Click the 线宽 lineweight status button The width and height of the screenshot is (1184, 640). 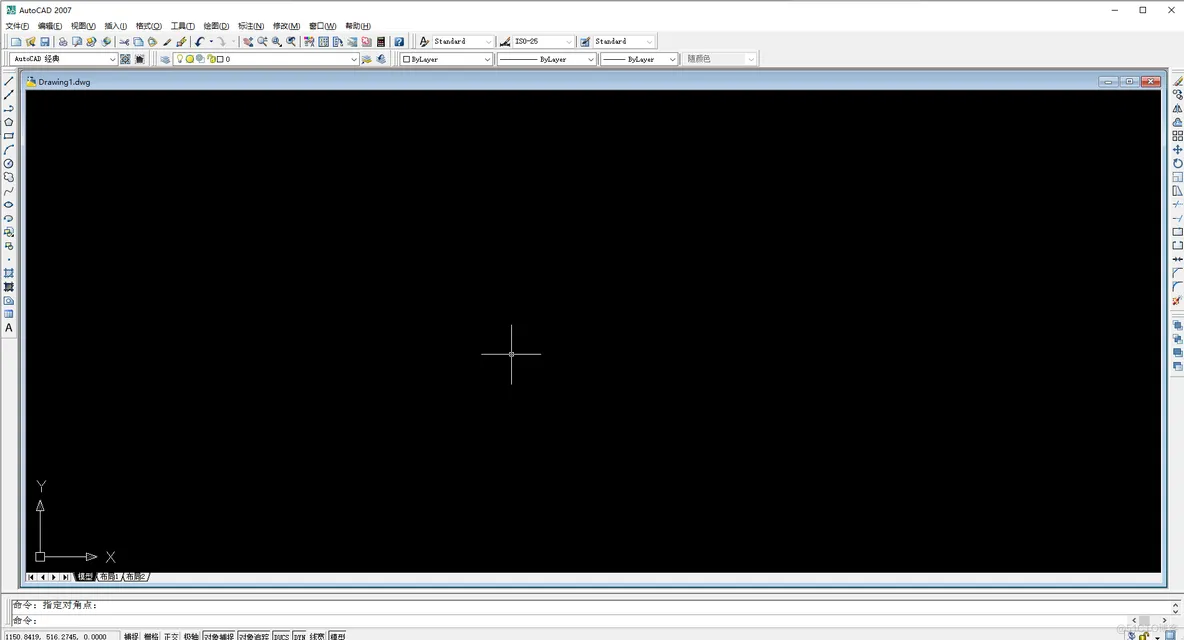point(317,636)
